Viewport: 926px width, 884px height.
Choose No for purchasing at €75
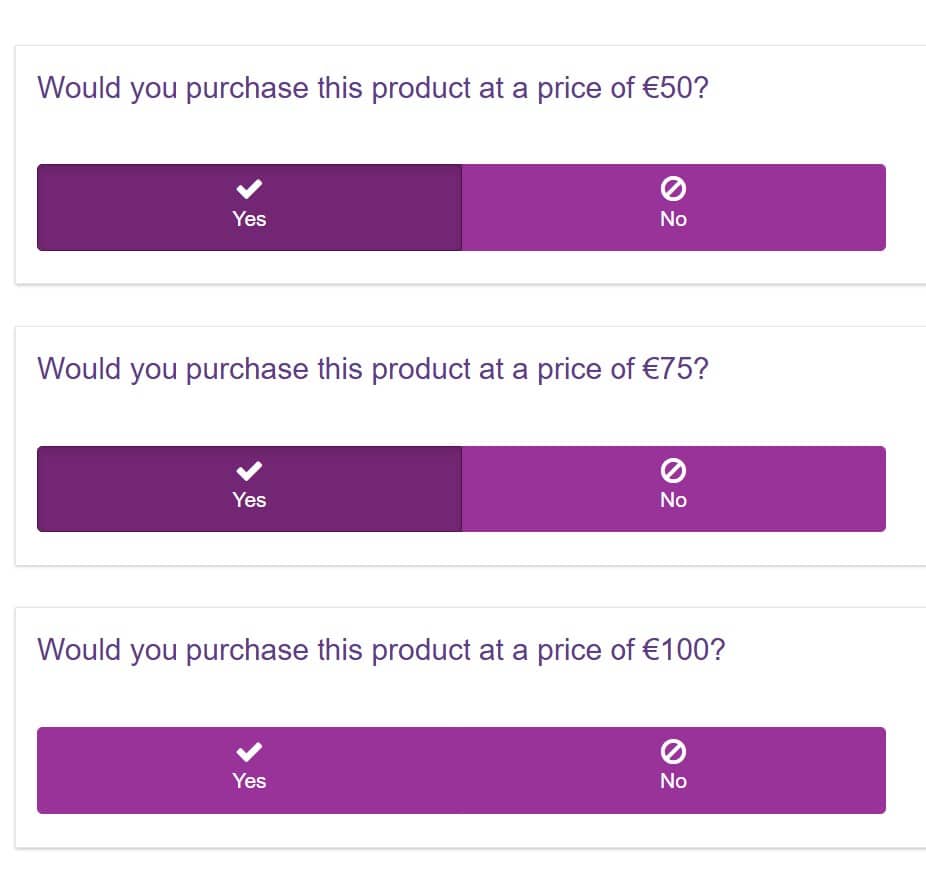click(x=673, y=488)
